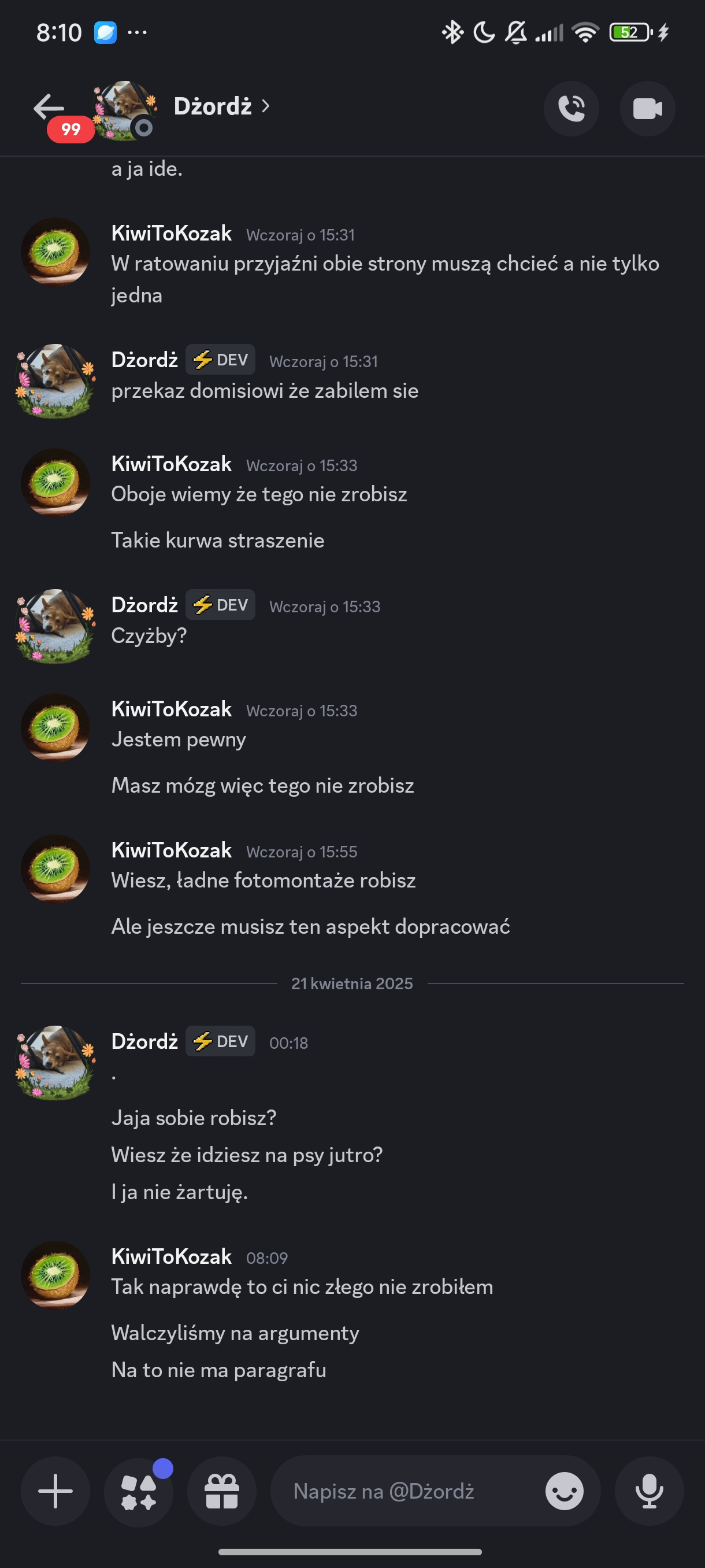The height and width of the screenshot is (1568, 705).
Task: Open Dżordż header name details
Action: point(212,106)
